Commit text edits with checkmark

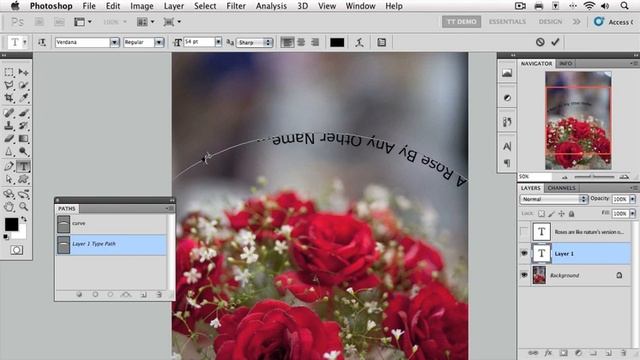pyautogui.click(x=555, y=42)
